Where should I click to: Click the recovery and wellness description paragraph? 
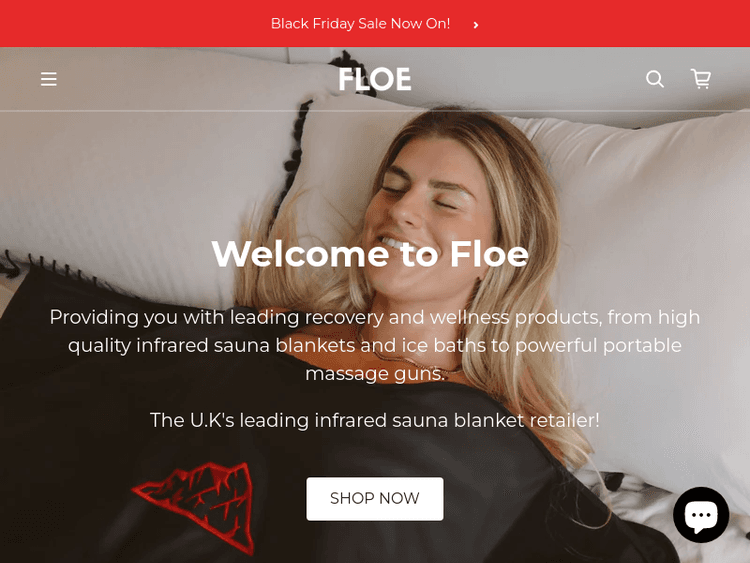click(375, 345)
